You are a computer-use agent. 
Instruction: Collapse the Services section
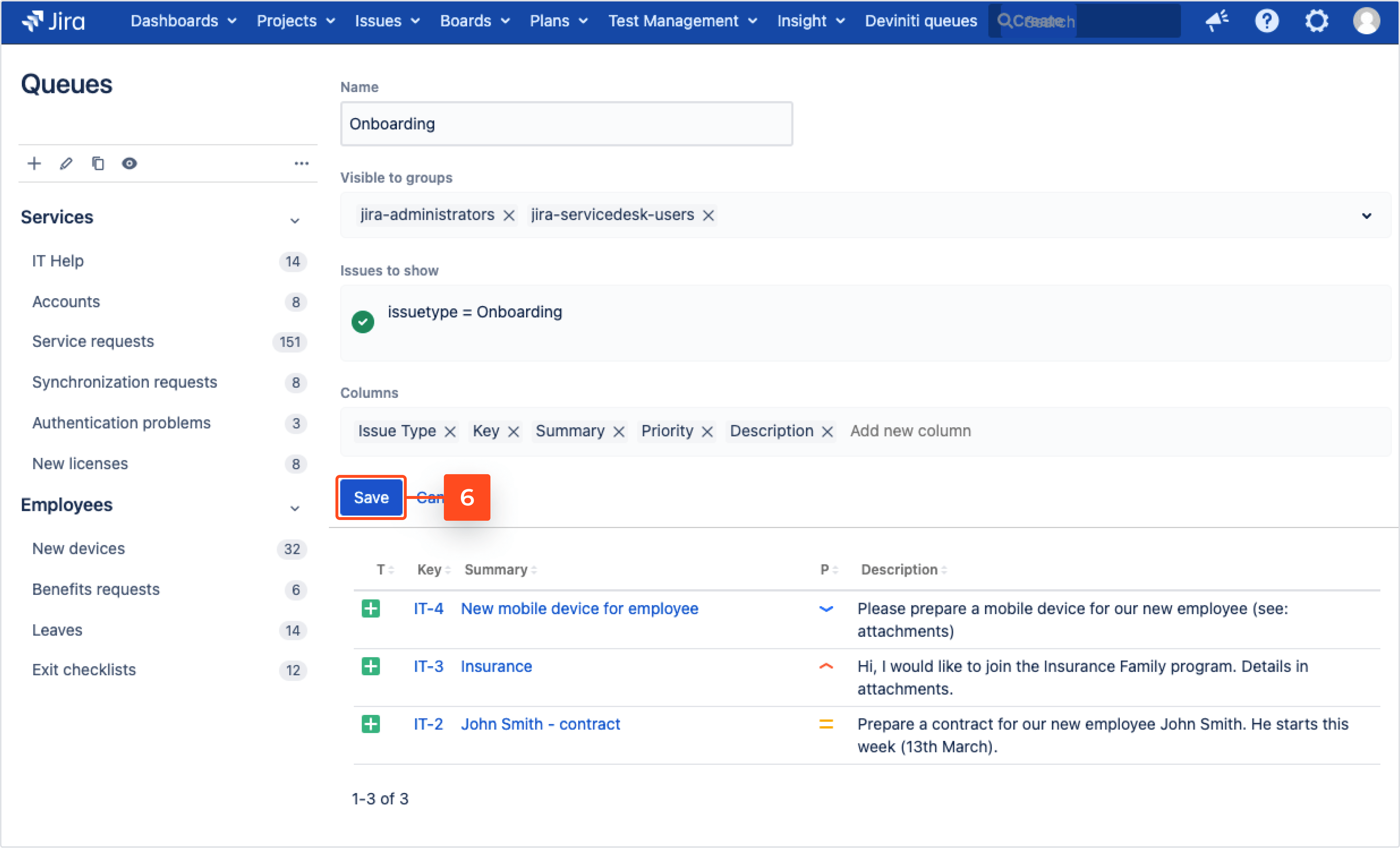pyautogui.click(x=294, y=220)
